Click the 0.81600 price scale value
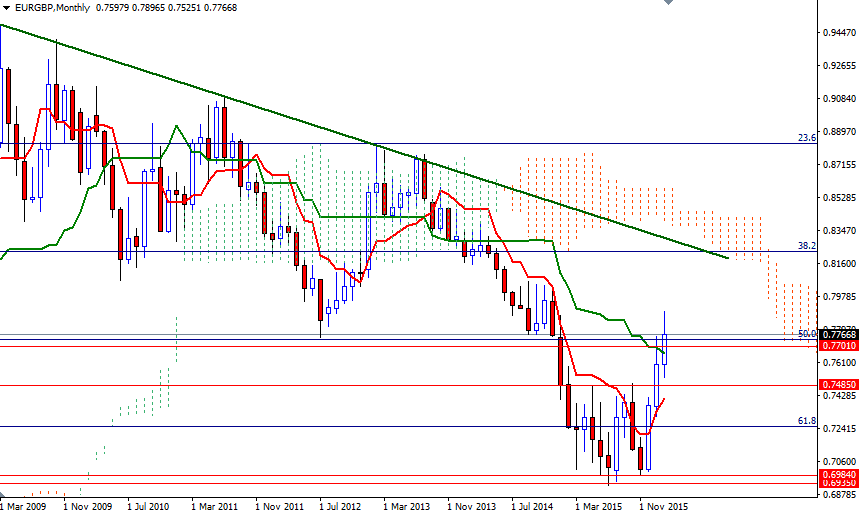 point(840,264)
